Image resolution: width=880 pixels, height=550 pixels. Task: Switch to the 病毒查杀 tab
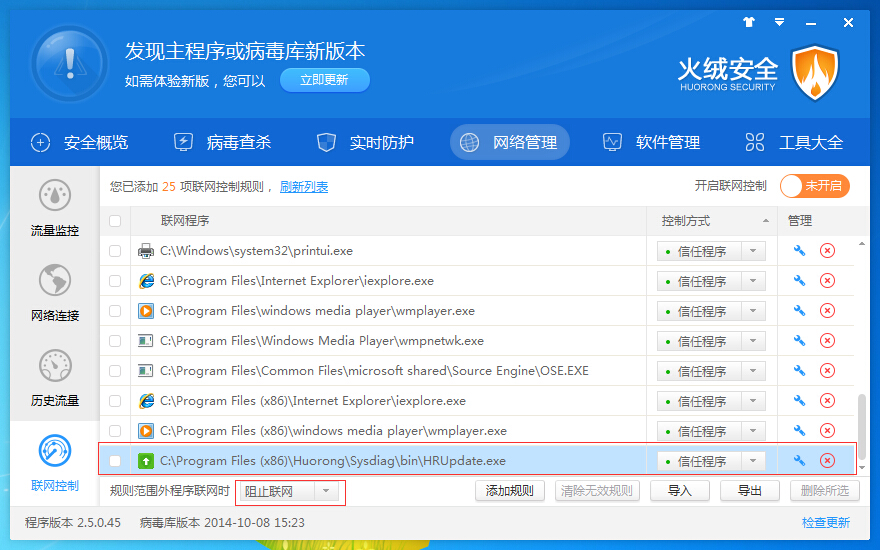pos(223,142)
